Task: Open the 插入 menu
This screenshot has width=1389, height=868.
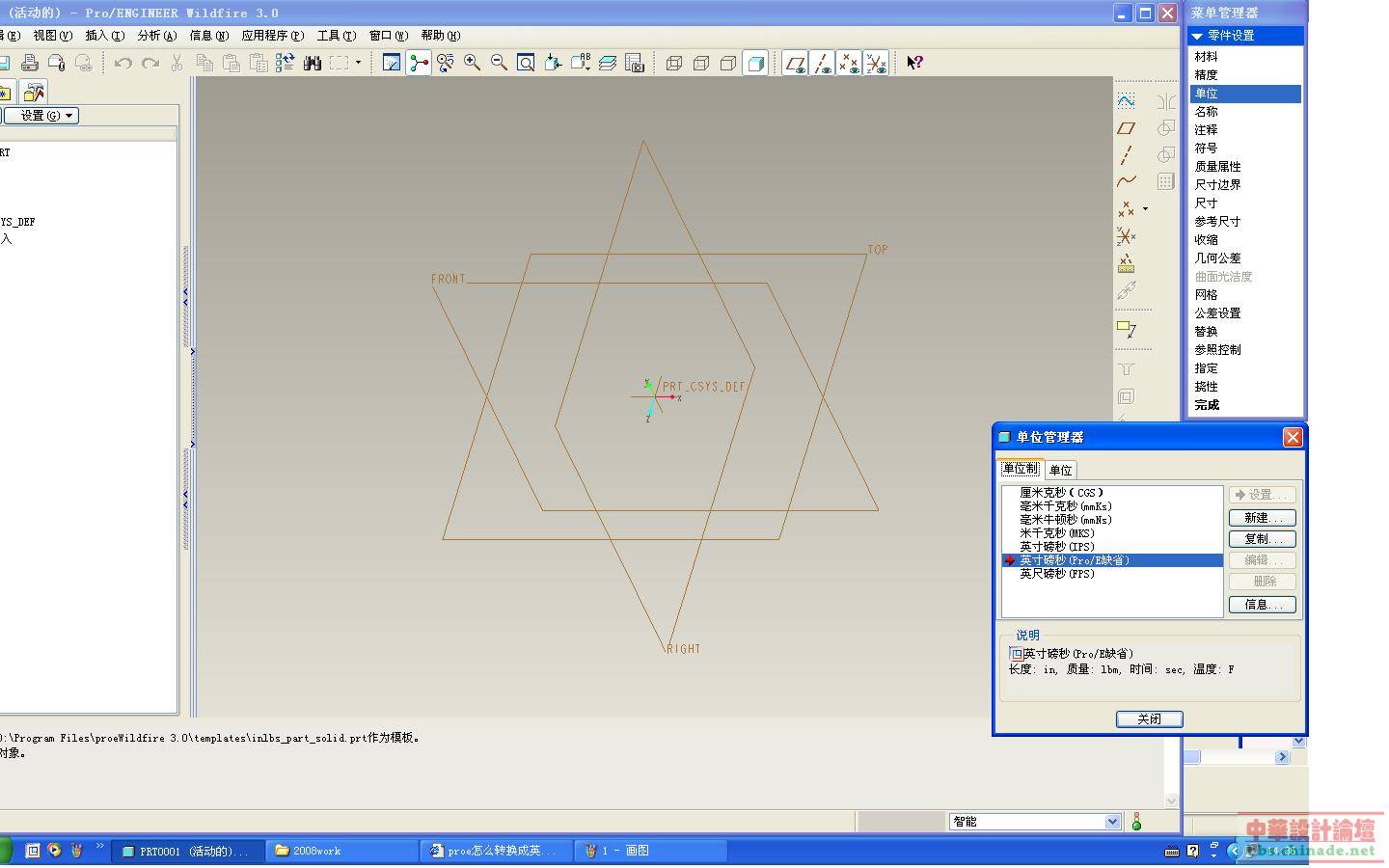Action: pos(104,36)
